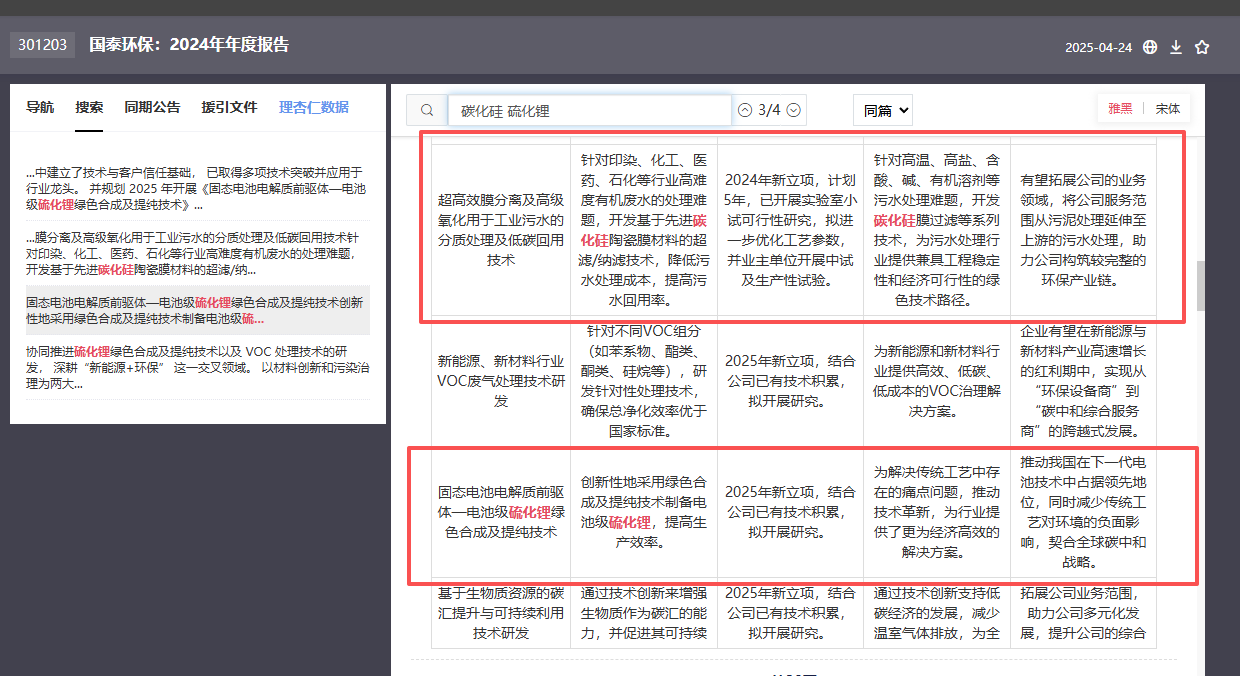Screen dimensions: 1240x676
Task: Select highlighted result 固态电池电解质前驱体
Action: point(196,310)
